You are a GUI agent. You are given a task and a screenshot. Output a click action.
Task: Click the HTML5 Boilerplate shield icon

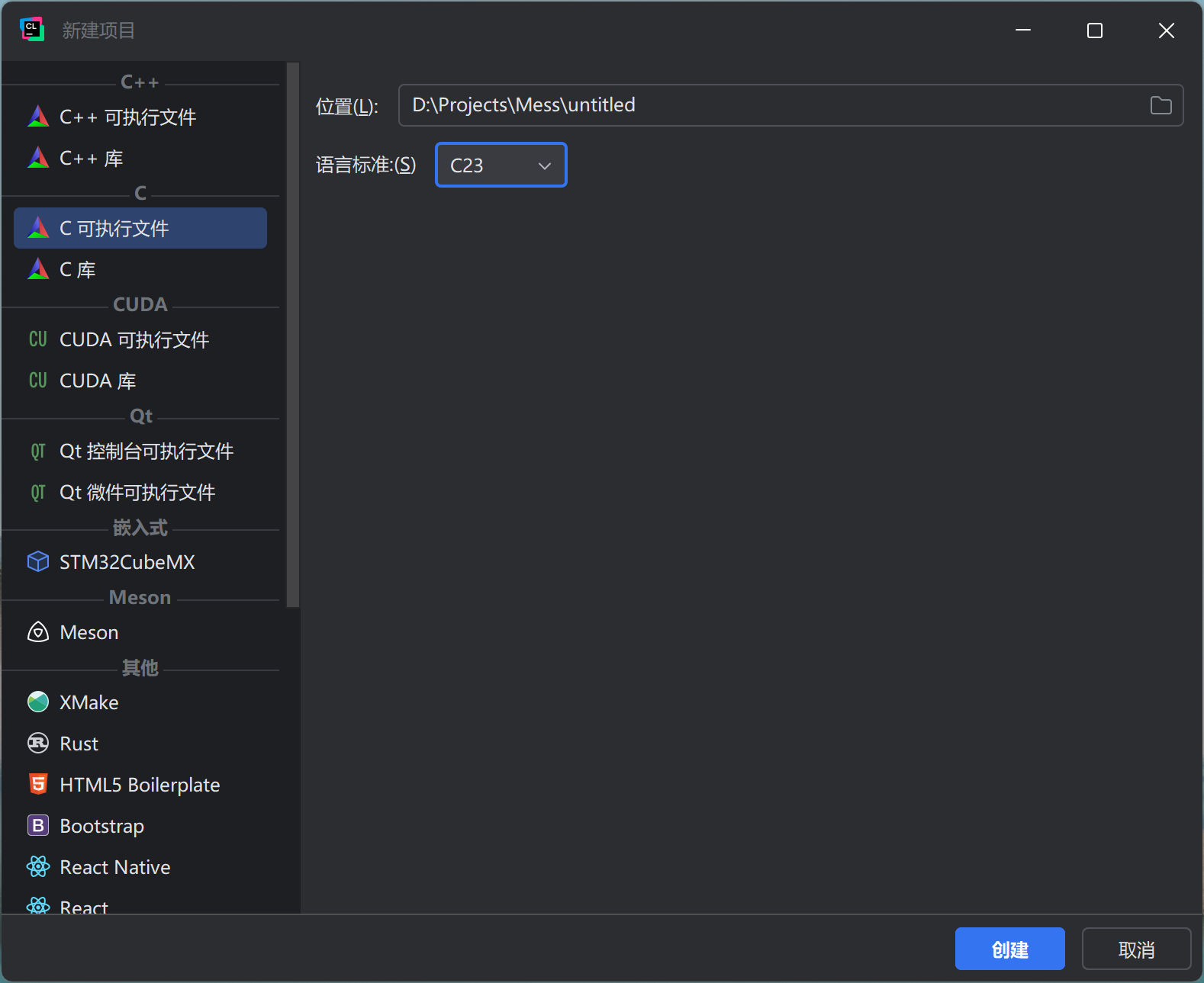(x=38, y=785)
